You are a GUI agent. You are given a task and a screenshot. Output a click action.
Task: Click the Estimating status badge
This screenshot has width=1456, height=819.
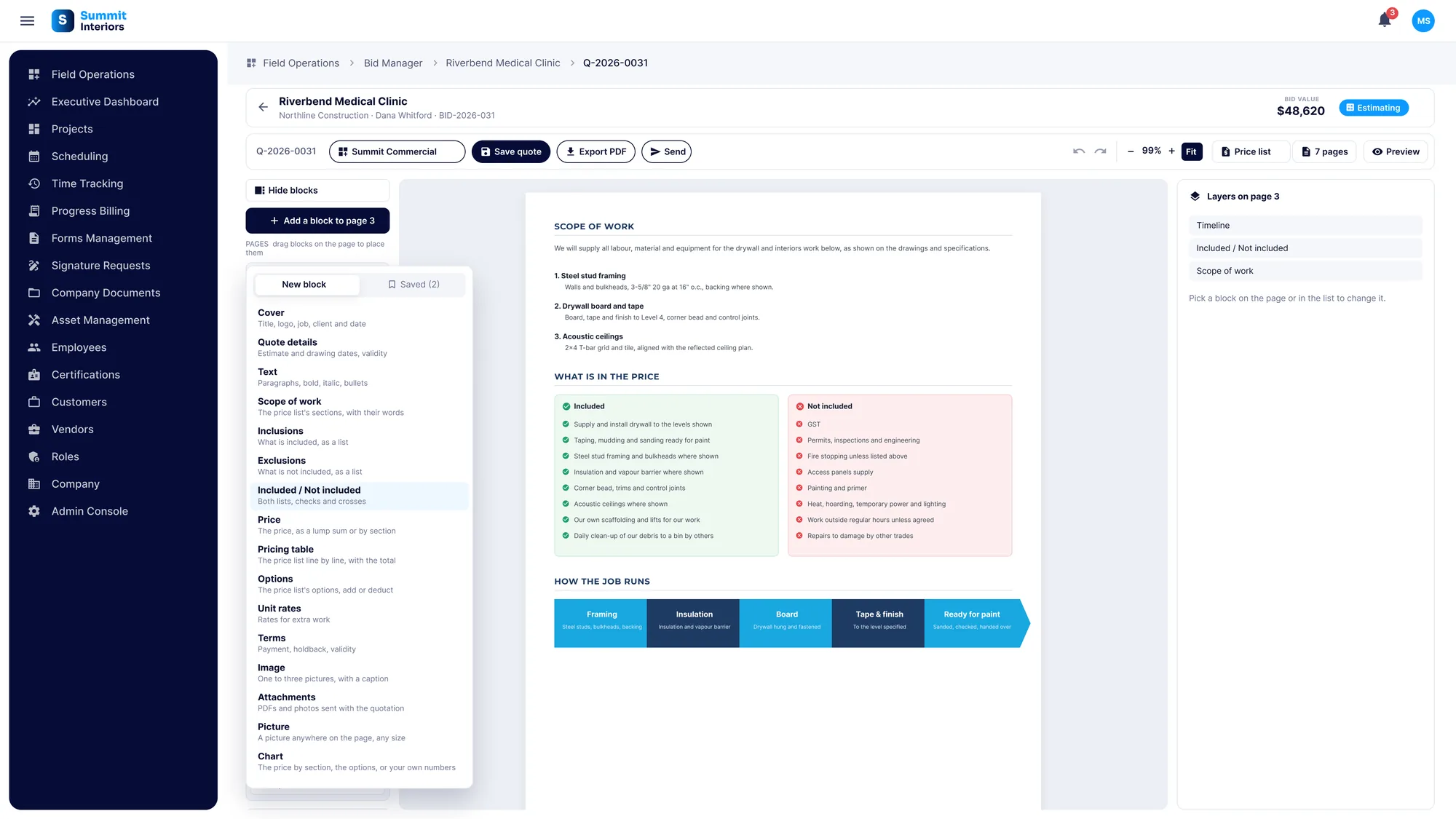pos(1374,108)
